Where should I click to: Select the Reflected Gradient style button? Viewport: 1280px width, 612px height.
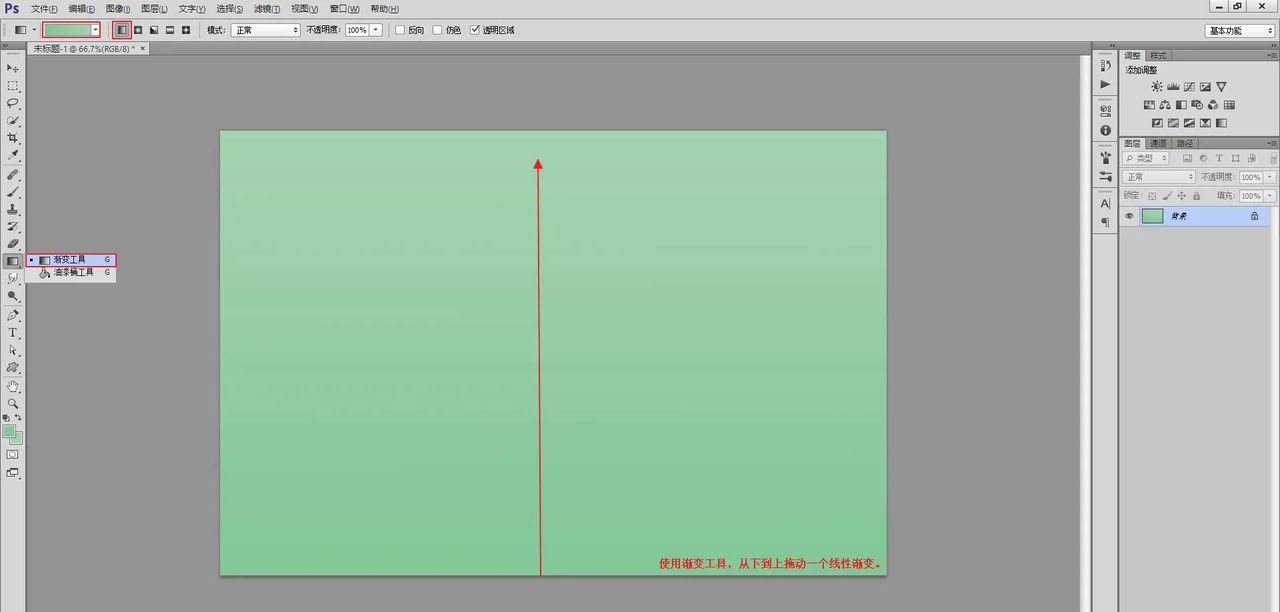tap(170, 30)
